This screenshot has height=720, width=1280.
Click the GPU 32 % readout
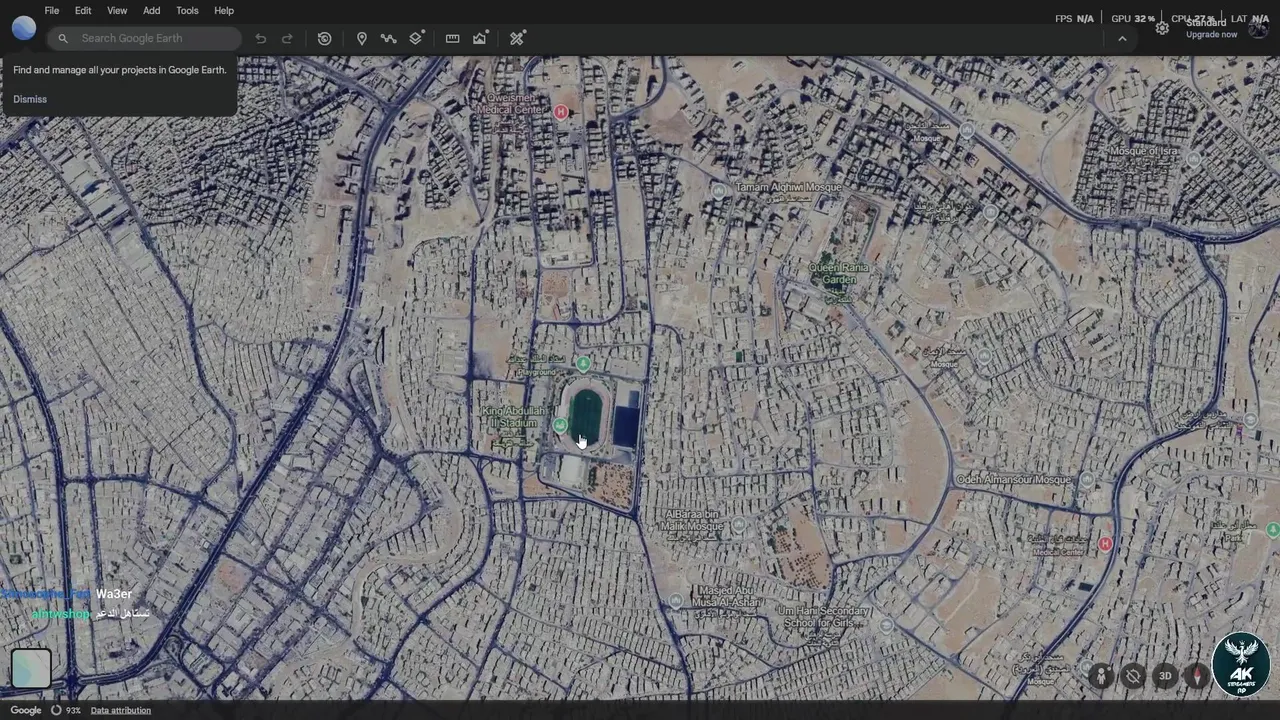tap(1133, 19)
